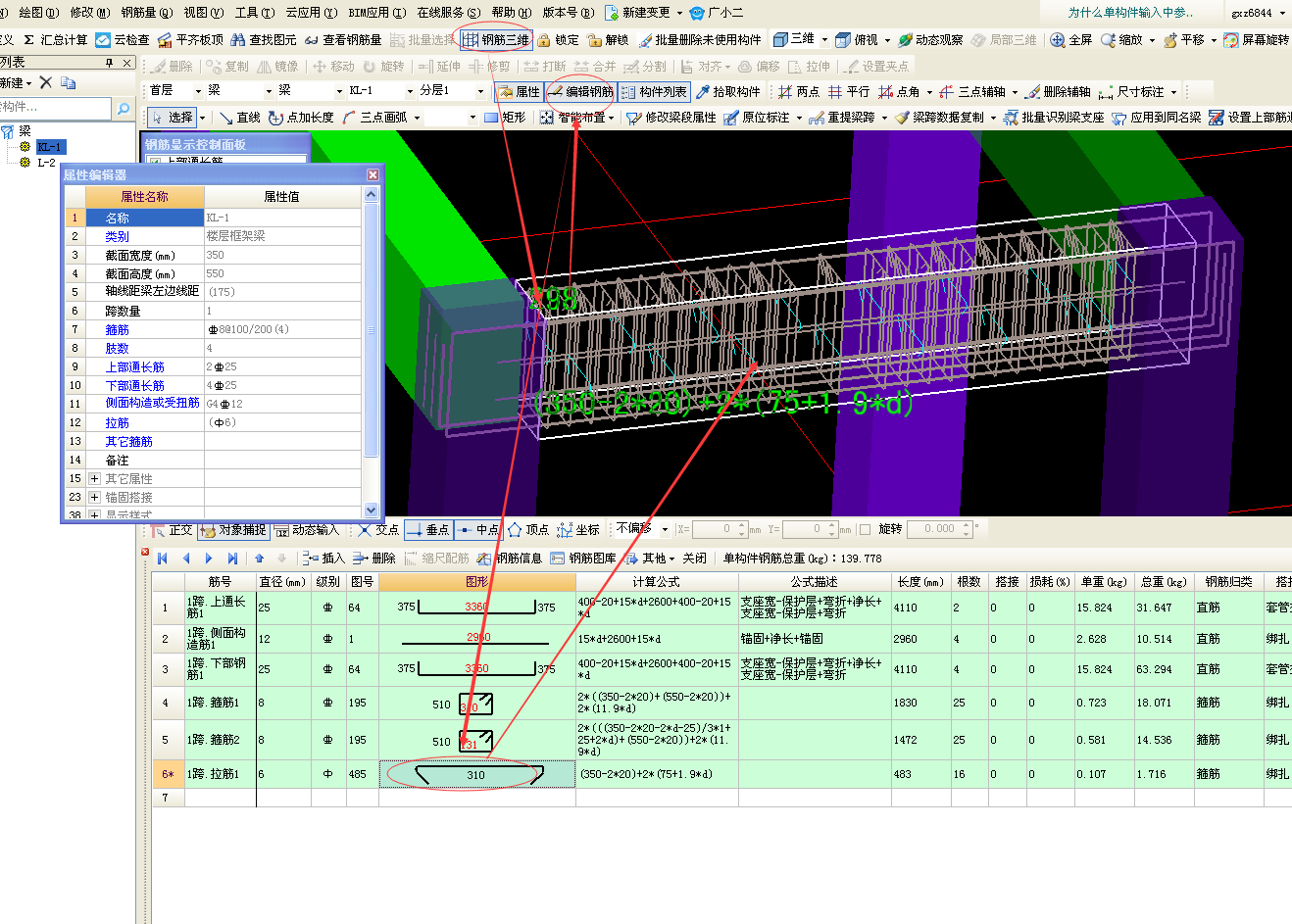Expand 锚固搭接 row in property editor
Viewport: 1292px width, 924px height.
(95, 498)
